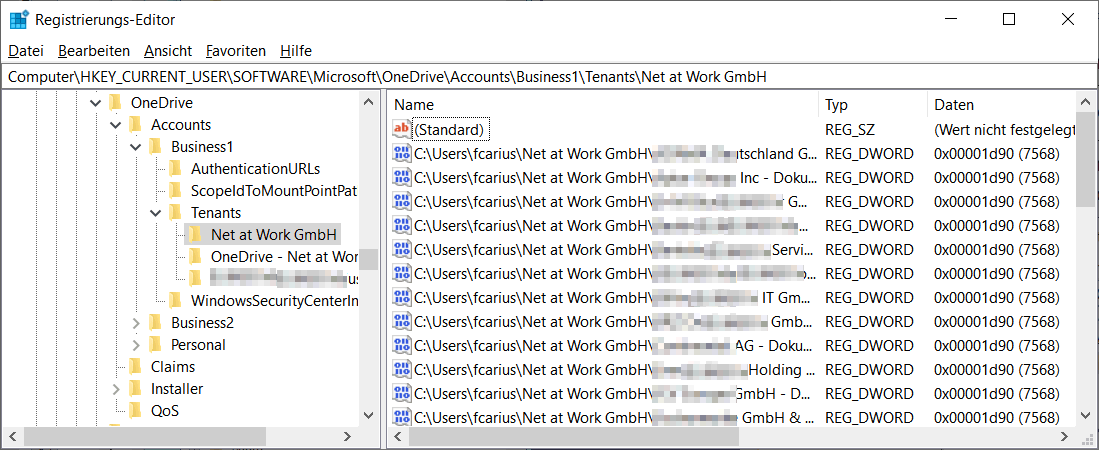1099x450 pixels.
Task: Click DWORD icon of the 'Holding ...' value
Action: pyautogui.click(x=402, y=369)
